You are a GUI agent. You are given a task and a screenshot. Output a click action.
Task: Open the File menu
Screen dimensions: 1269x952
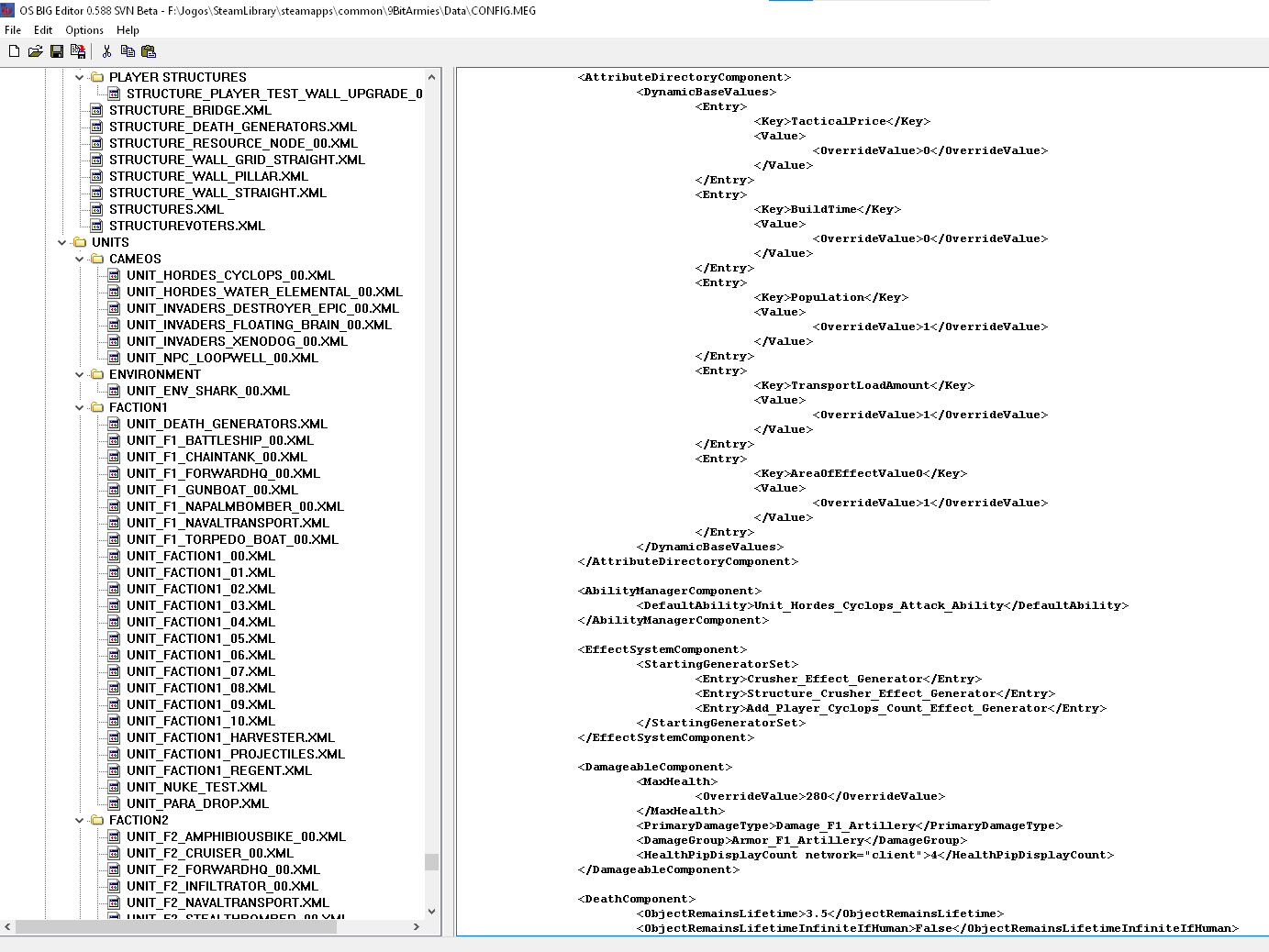(13, 30)
